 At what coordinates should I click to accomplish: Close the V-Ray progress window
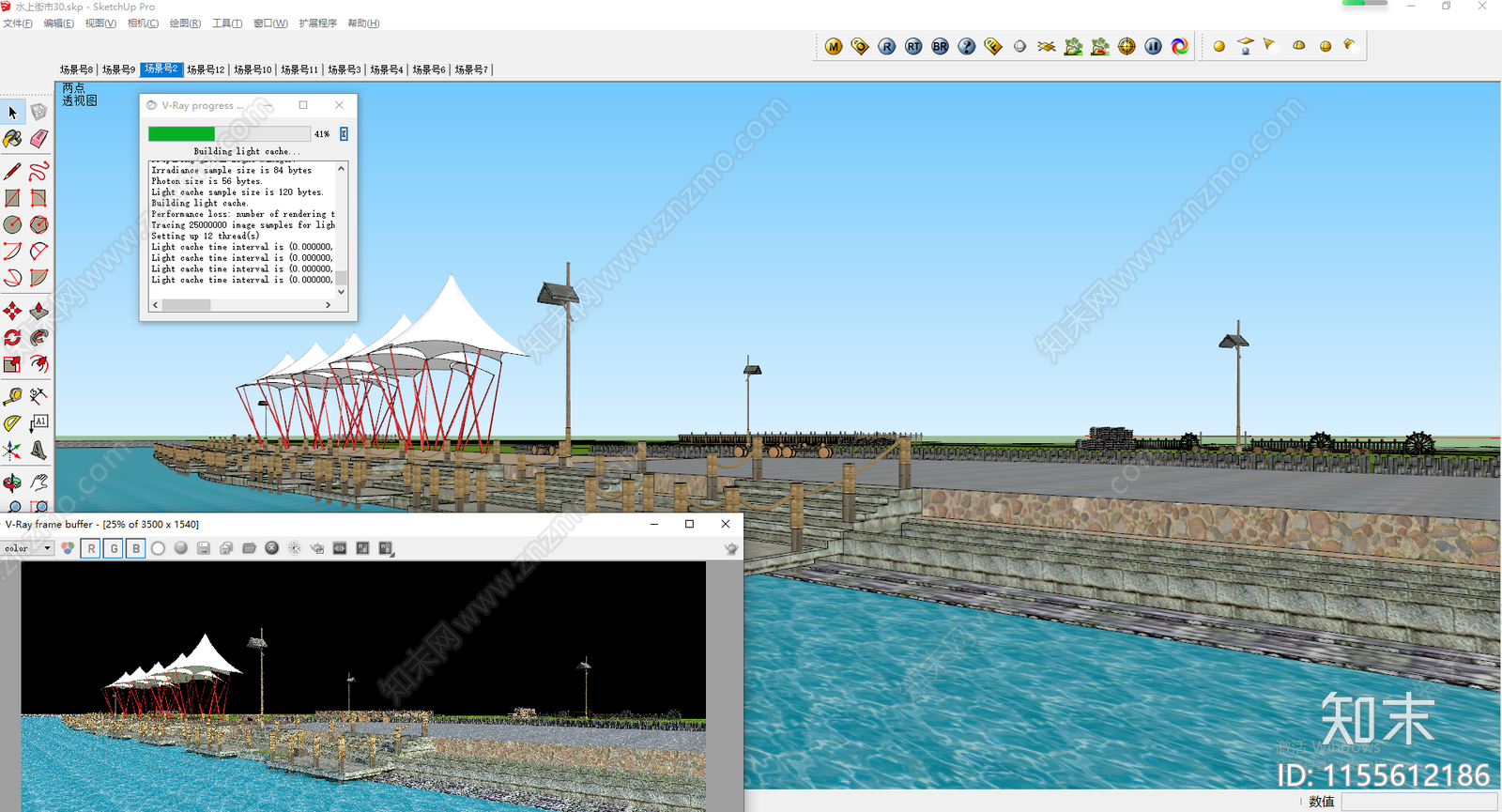click(x=339, y=105)
